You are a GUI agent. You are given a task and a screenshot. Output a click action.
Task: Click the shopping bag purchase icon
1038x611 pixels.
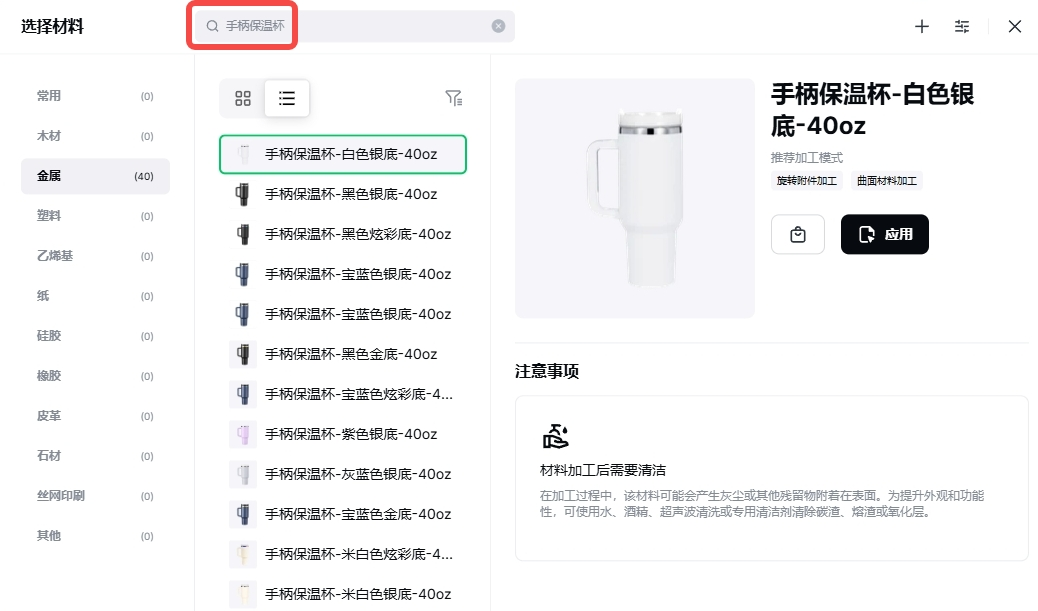click(798, 235)
